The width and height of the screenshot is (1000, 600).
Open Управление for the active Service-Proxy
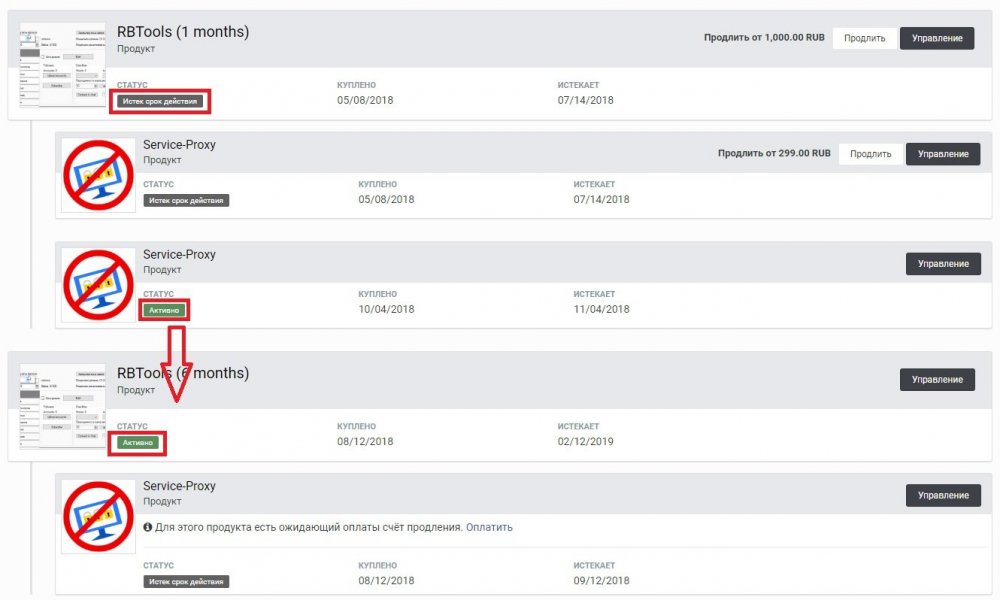point(942,264)
